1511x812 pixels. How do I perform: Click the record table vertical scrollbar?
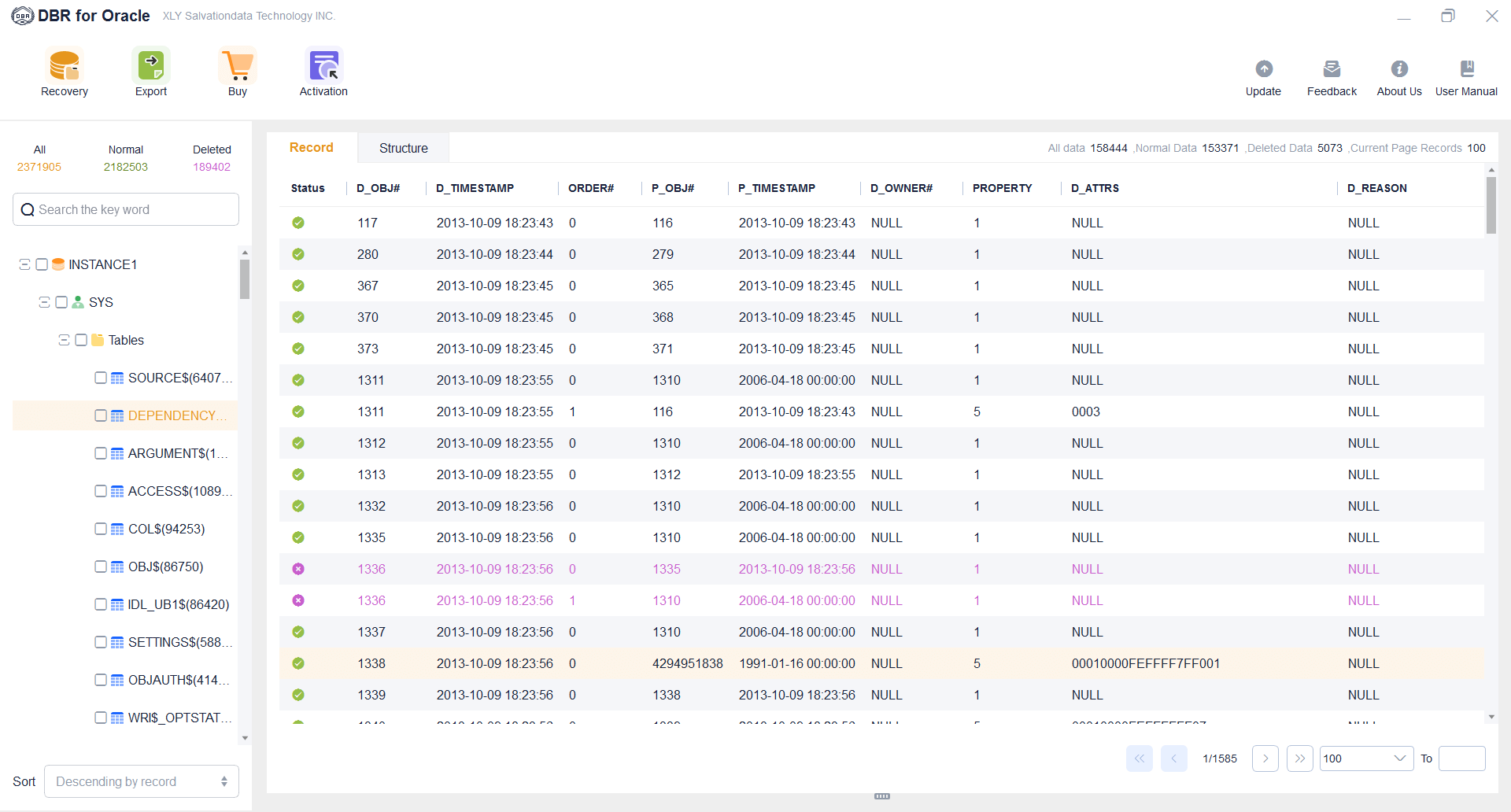pos(1491,206)
